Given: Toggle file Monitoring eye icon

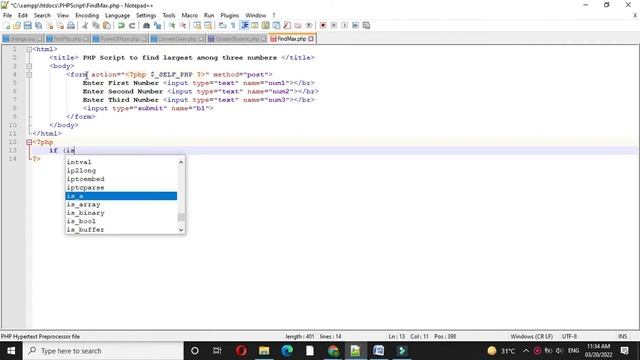Looking at the screenshot, I should (x=309, y=25).
